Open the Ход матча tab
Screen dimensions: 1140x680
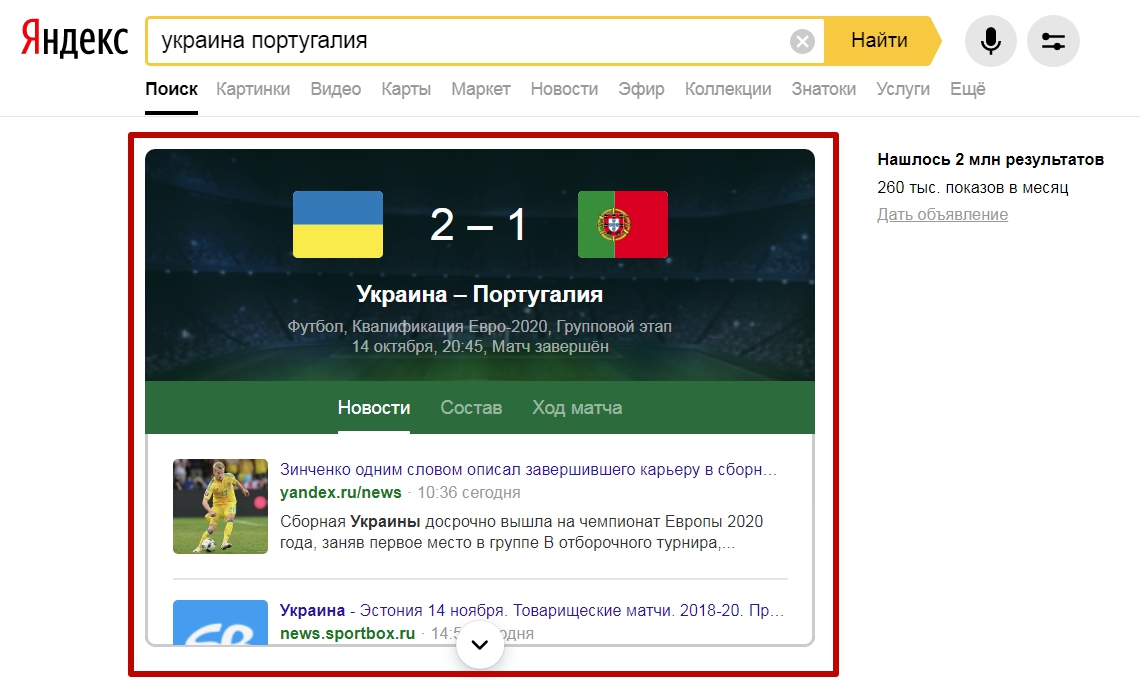(577, 407)
